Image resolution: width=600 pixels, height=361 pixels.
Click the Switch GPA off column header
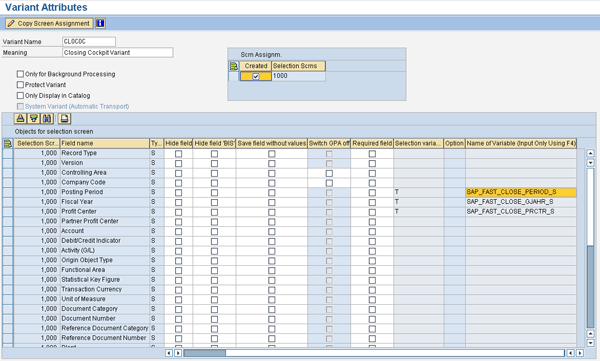[x=329, y=143]
